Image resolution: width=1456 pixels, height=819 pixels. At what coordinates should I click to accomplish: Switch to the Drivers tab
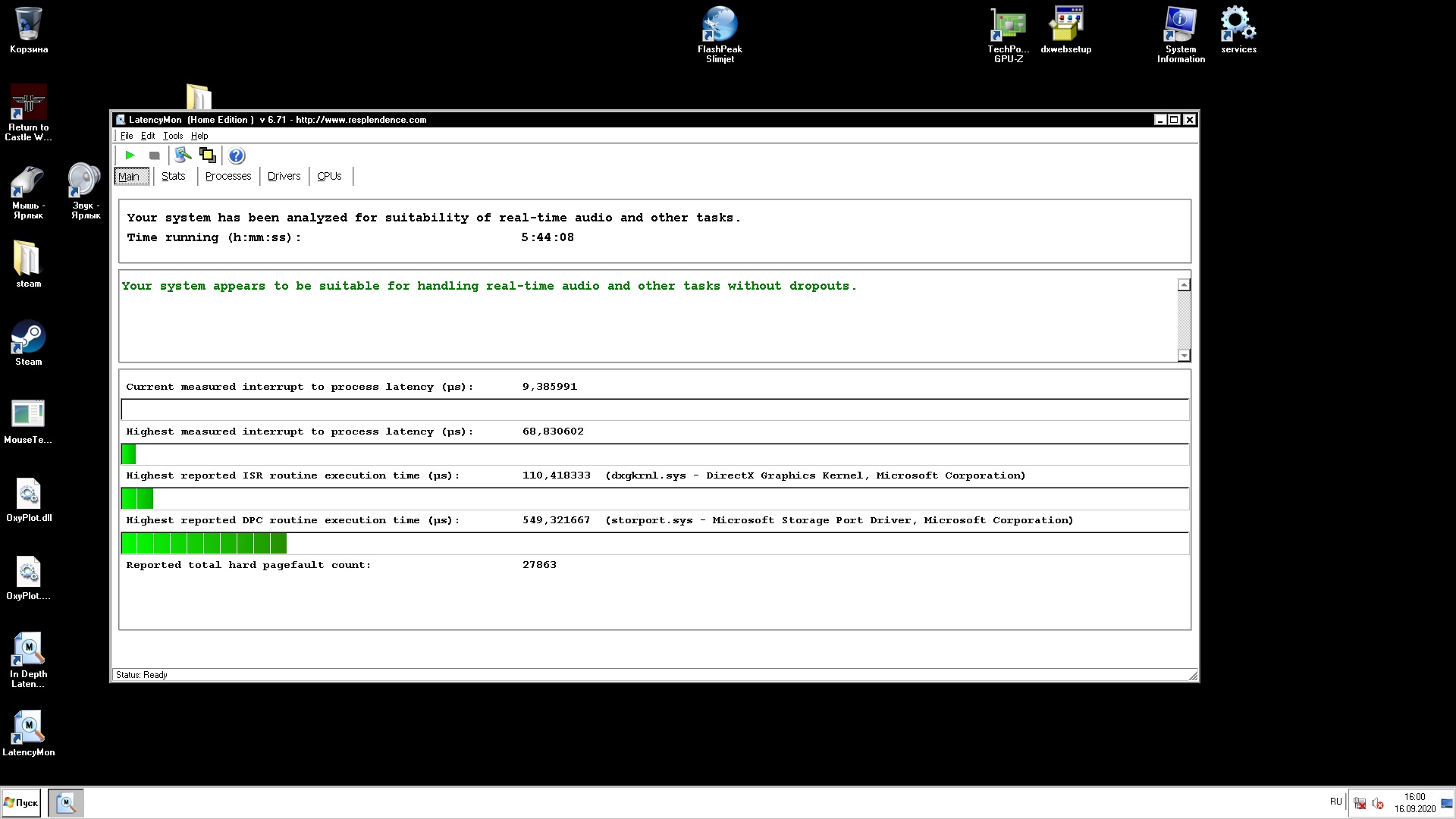click(284, 176)
